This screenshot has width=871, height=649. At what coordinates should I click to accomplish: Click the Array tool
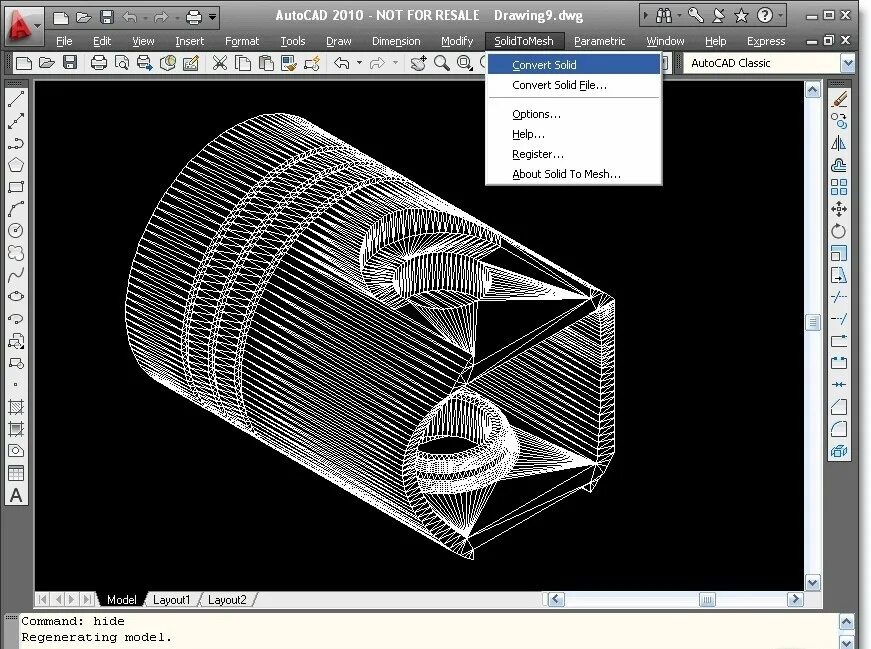point(839,187)
